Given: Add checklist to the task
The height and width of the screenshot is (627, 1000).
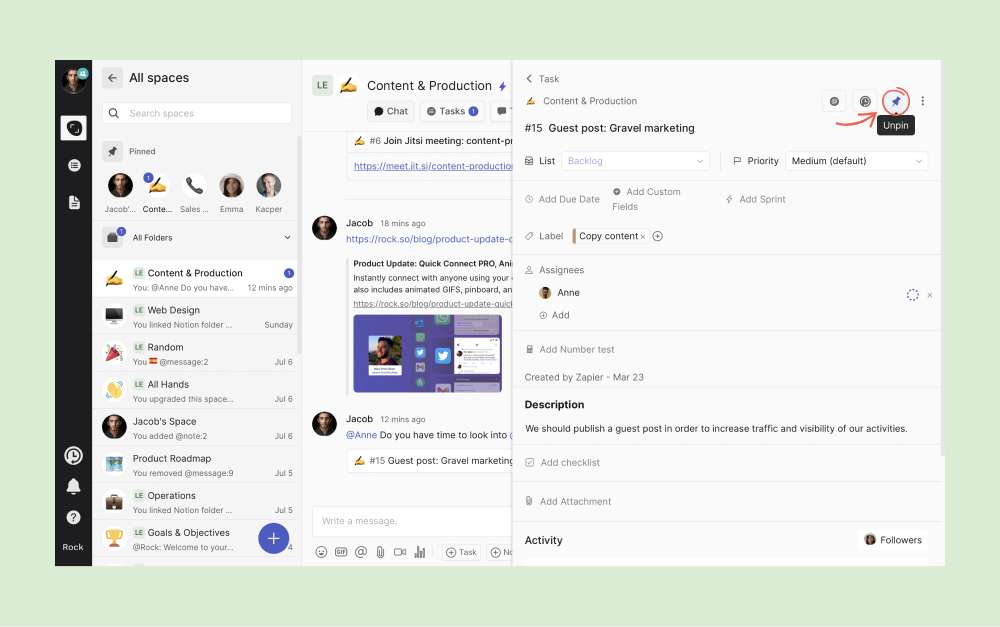Looking at the screenshot, I should click(x=569, y=463).
